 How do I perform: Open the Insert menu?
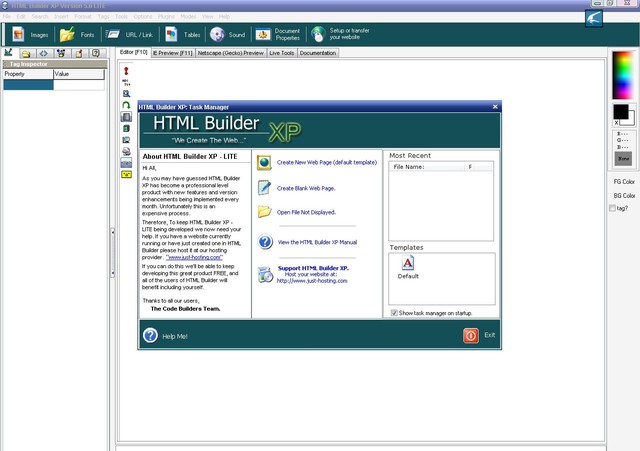click(61, 16)
